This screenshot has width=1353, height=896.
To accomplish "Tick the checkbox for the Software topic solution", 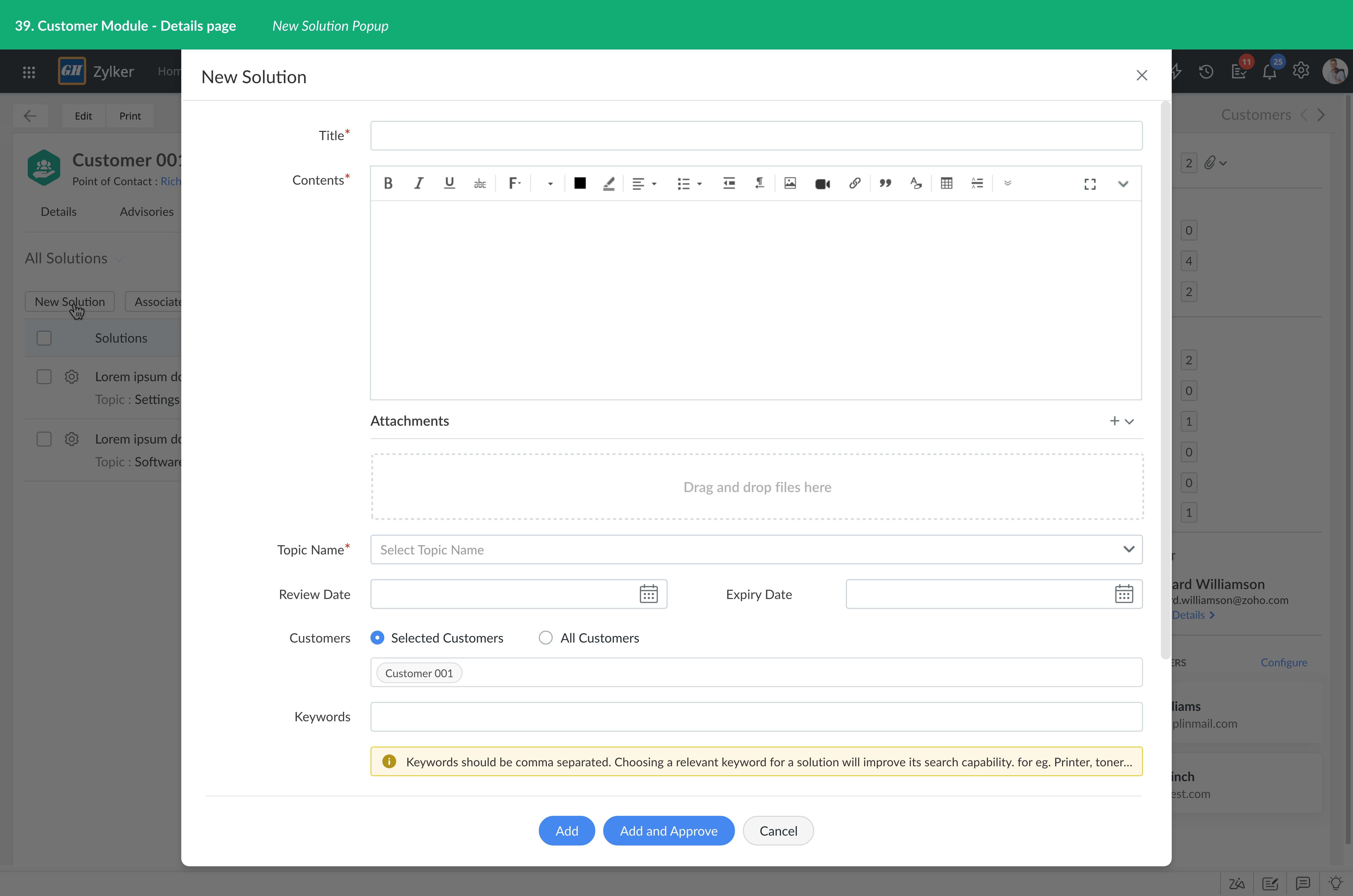I will (x=44, y=439).
